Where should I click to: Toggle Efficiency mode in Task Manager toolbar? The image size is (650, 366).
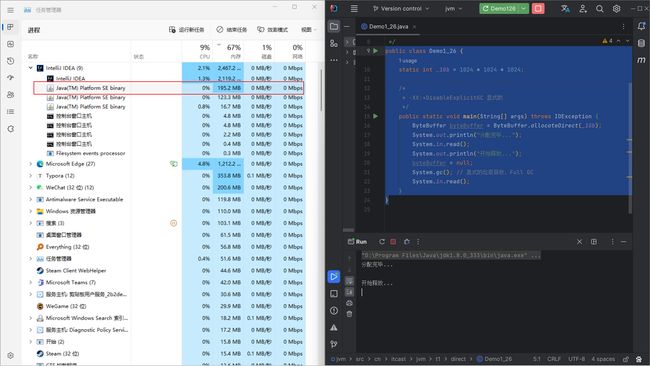tap(272, 30)
